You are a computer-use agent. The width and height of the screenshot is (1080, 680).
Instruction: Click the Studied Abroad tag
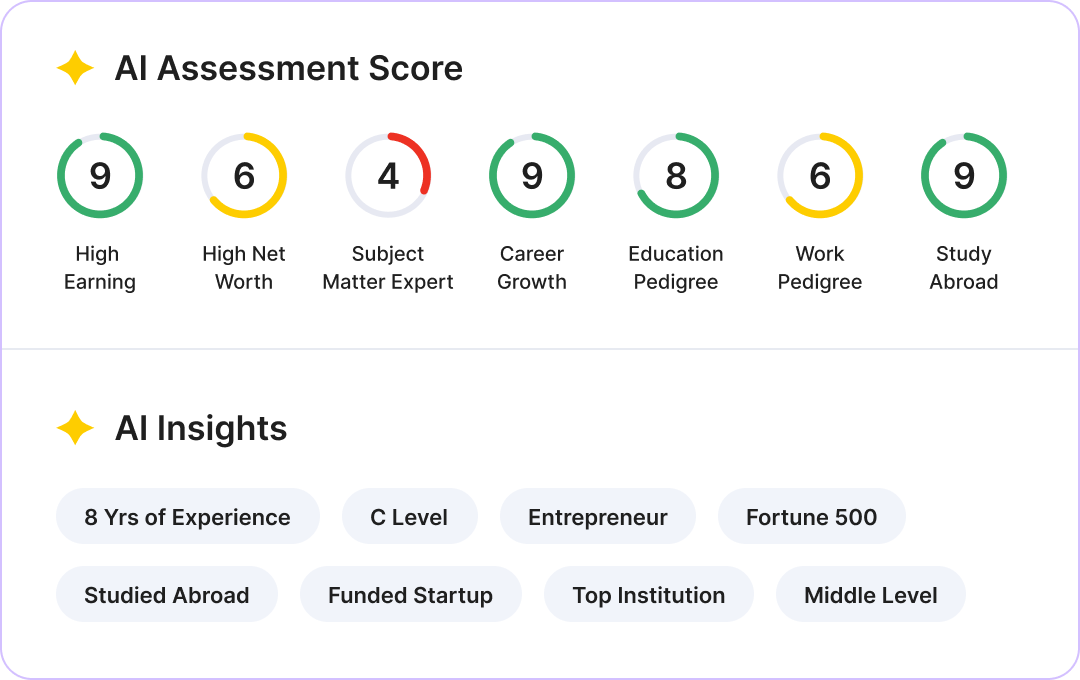[x=167, y=595]
